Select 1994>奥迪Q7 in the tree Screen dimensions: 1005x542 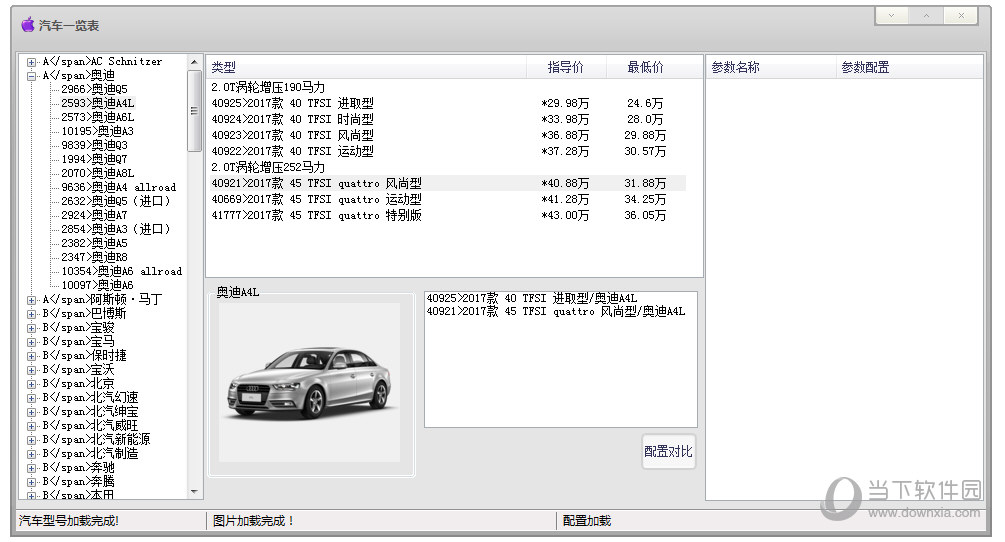click(x=94, y=160)
